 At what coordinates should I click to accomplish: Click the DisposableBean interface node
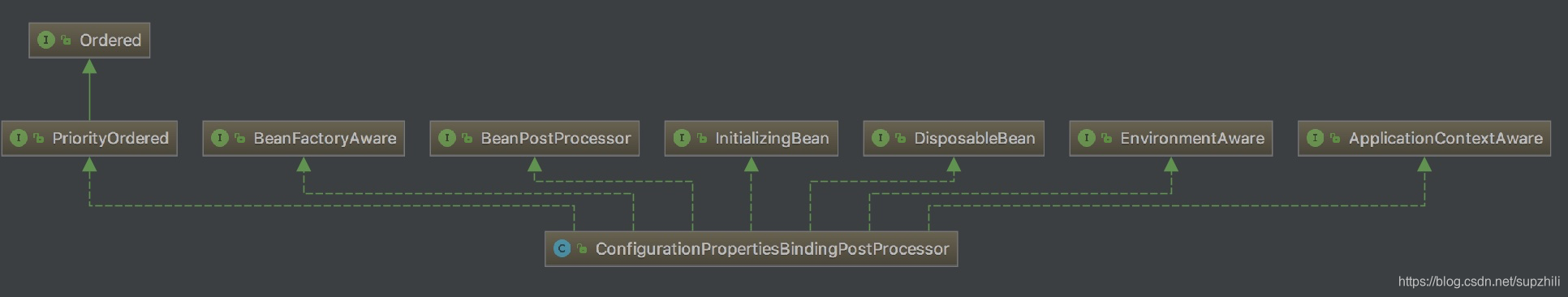954,138
